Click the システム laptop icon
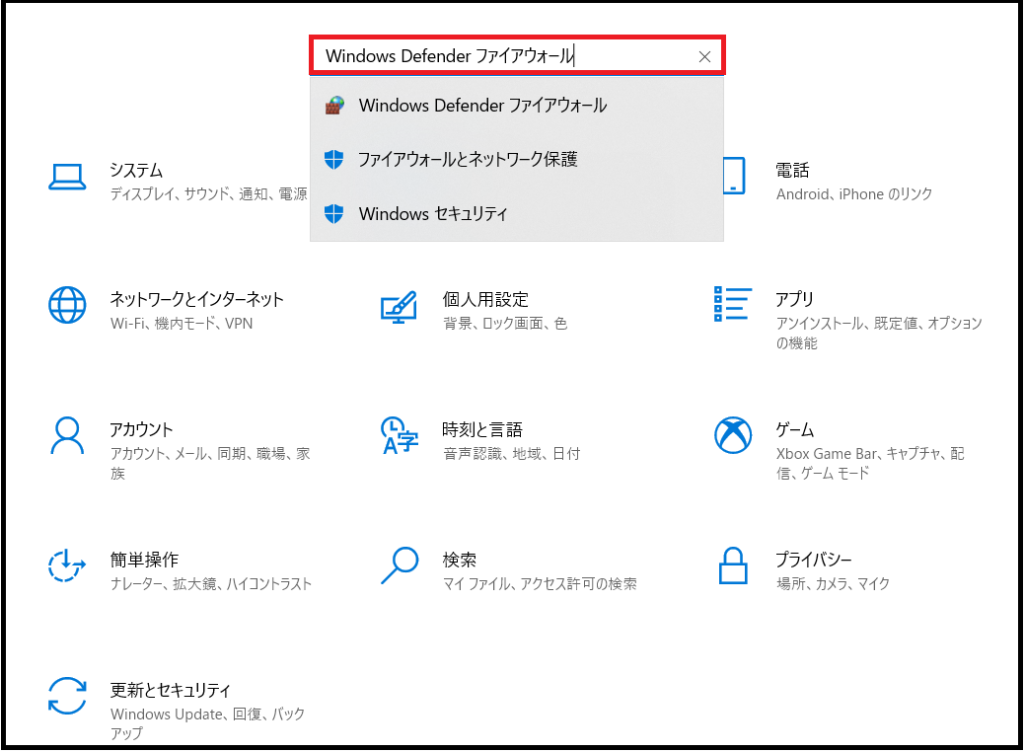Viewport: 1024px width, 752px height. (x=67, y=177)
